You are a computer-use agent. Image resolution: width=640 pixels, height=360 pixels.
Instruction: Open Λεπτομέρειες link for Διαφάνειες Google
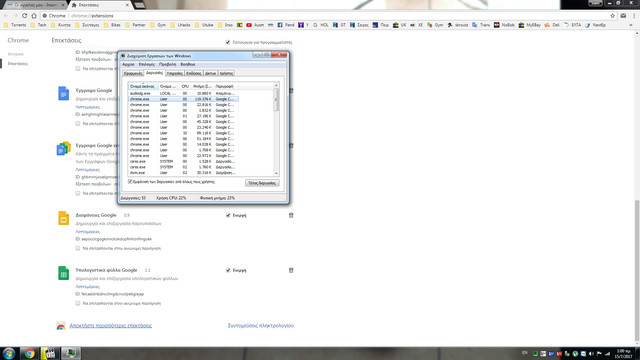pyautogui.click(x=87, y=231)
